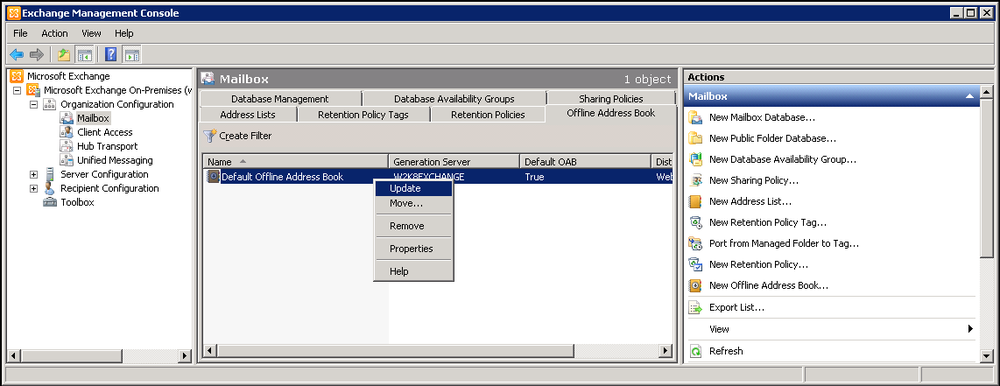Choose Properties from the context menu
Screen dimensions: 1000x386
coord(413,249)
